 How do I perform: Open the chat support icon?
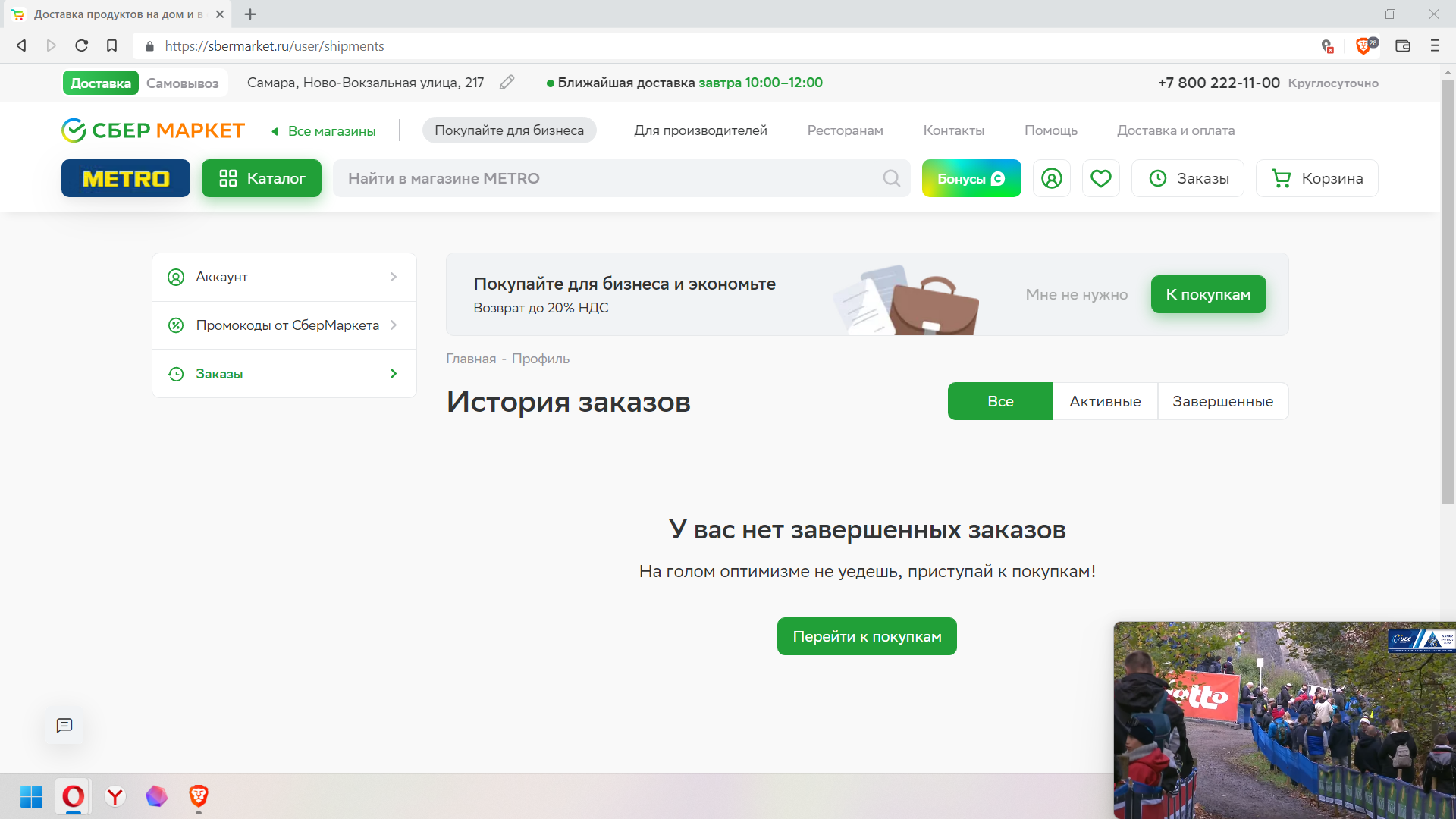[x=64, y=726]
